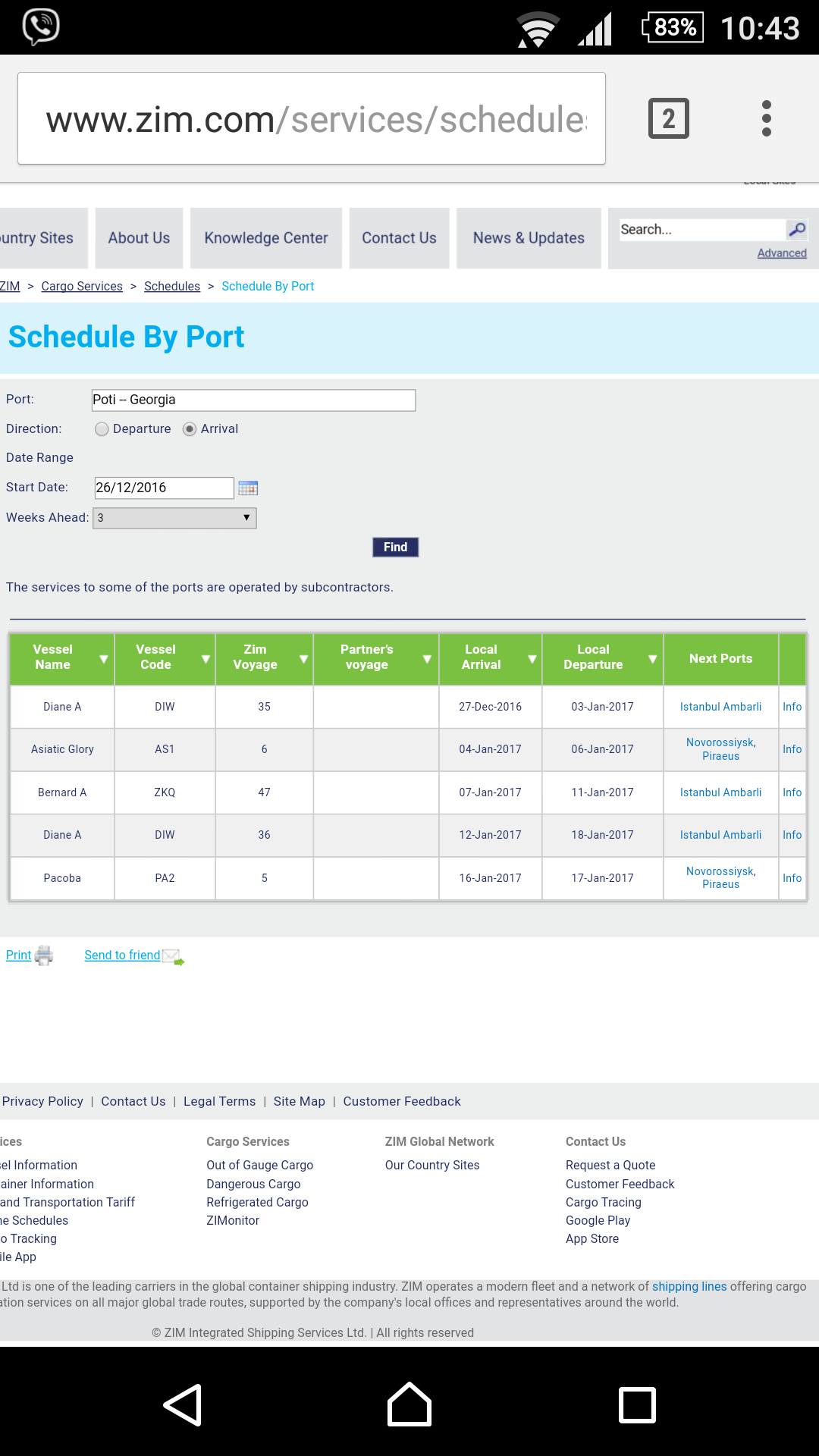This screenshot has height=1456, width=819.
Task: Open the News & Updates menu tab
Action: coord(529,238)
